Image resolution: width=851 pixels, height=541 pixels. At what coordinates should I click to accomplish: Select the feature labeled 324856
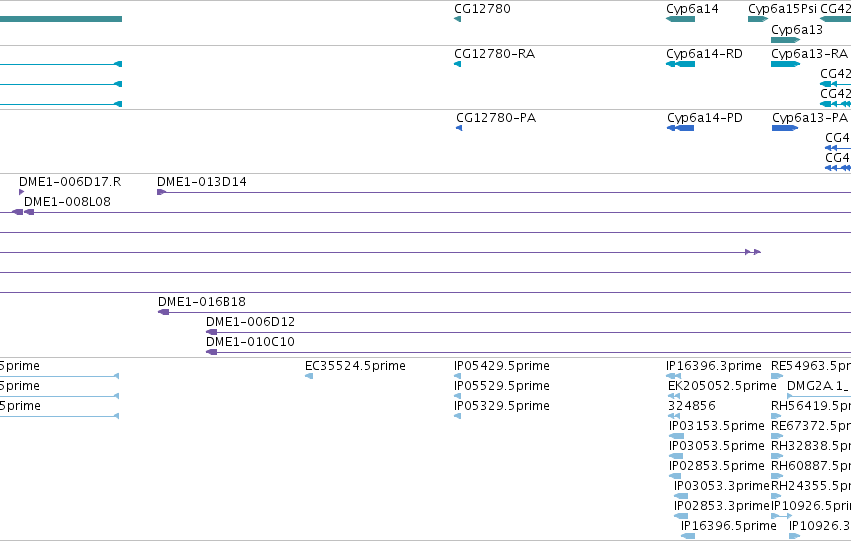point(691,406)
